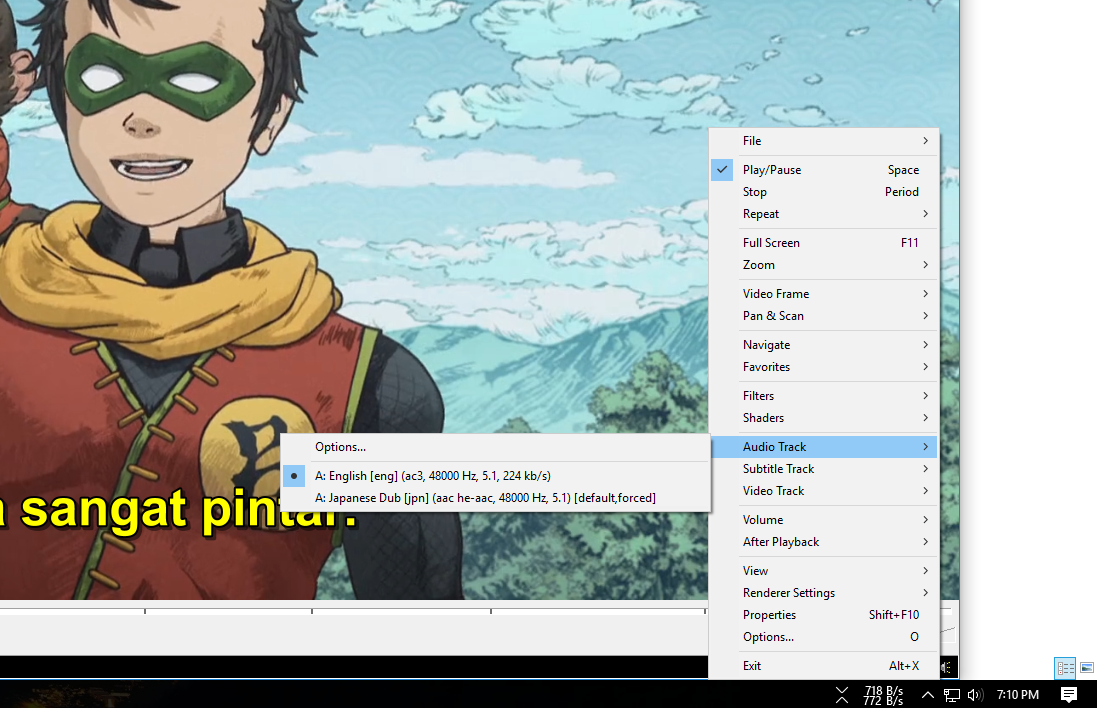1097x708 pixels.
Task: Show hidden system tray icons
Action: [927, 695]
